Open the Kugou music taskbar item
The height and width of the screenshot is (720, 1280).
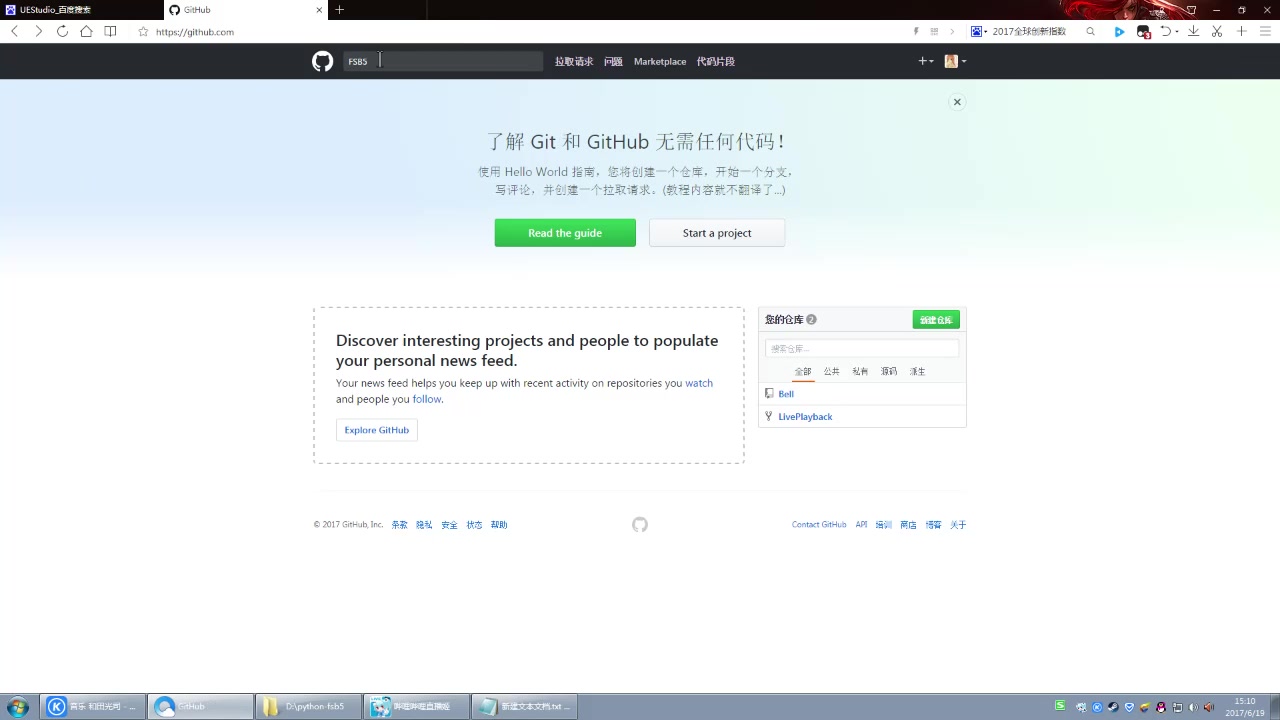[94, 706]
